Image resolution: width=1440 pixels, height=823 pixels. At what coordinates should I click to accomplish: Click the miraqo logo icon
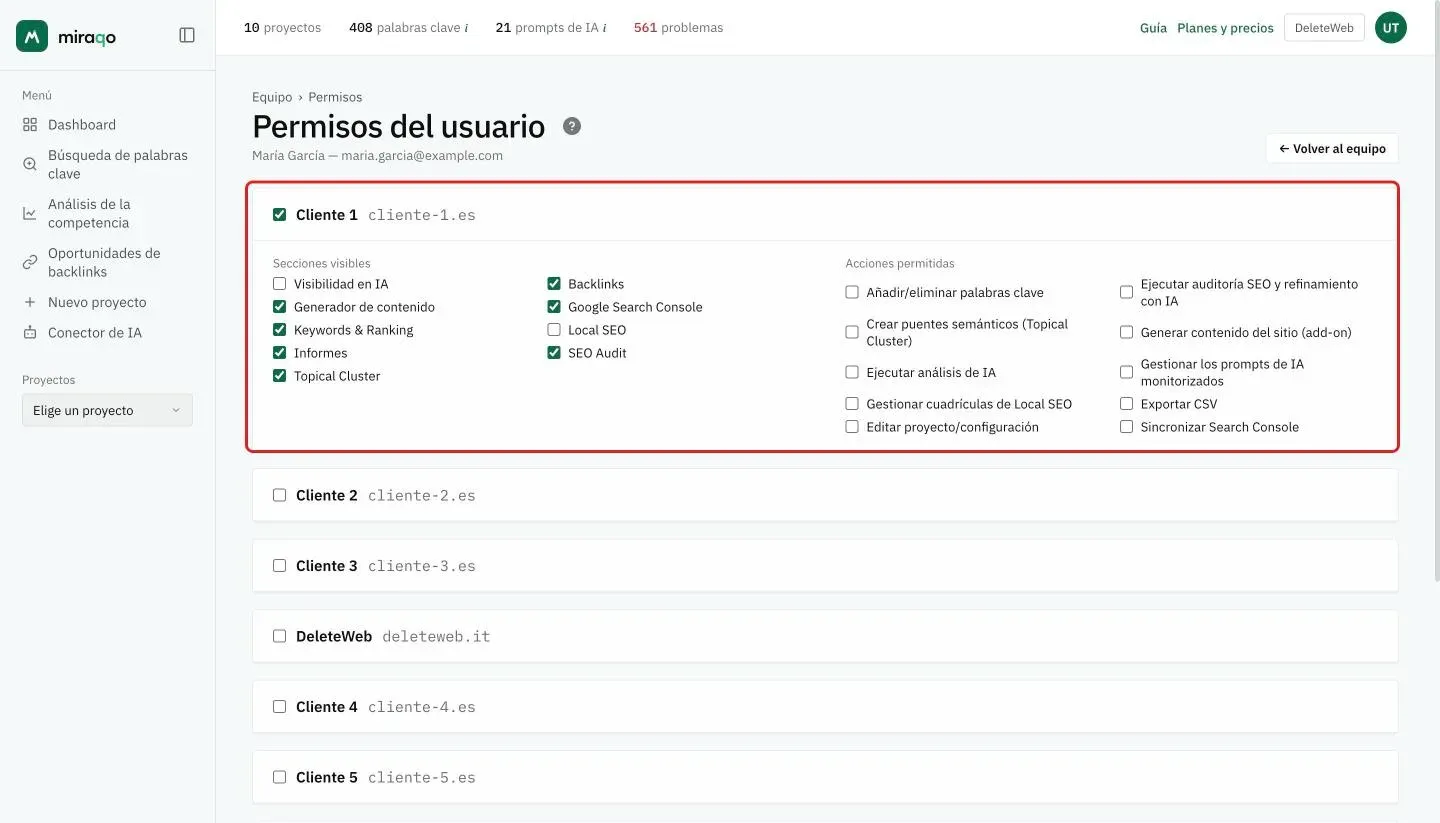pyautogui.click(x=32, y=36)
